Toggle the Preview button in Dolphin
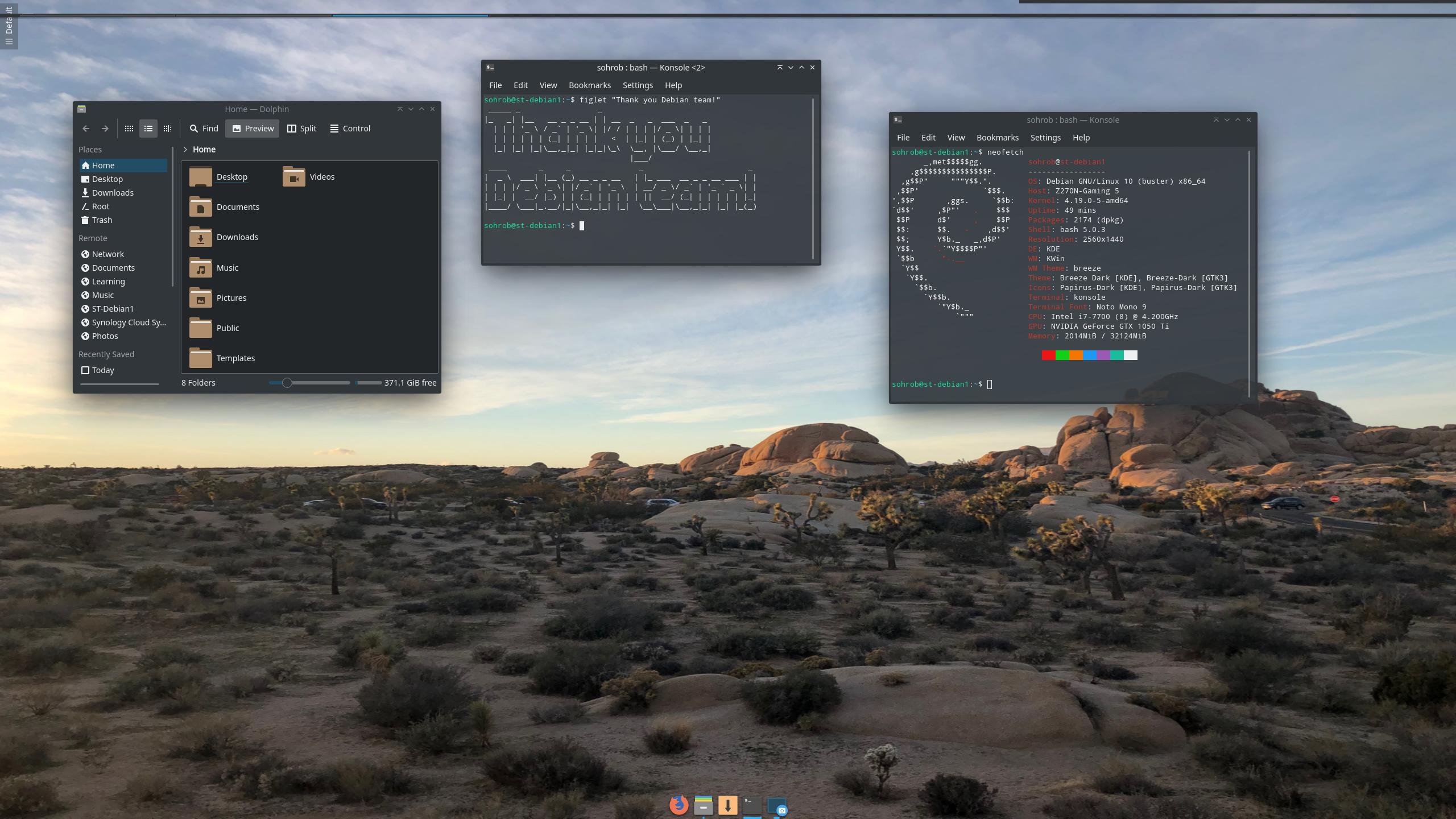The height and width of the screenshot is (819, 1456). click(253, 129)
